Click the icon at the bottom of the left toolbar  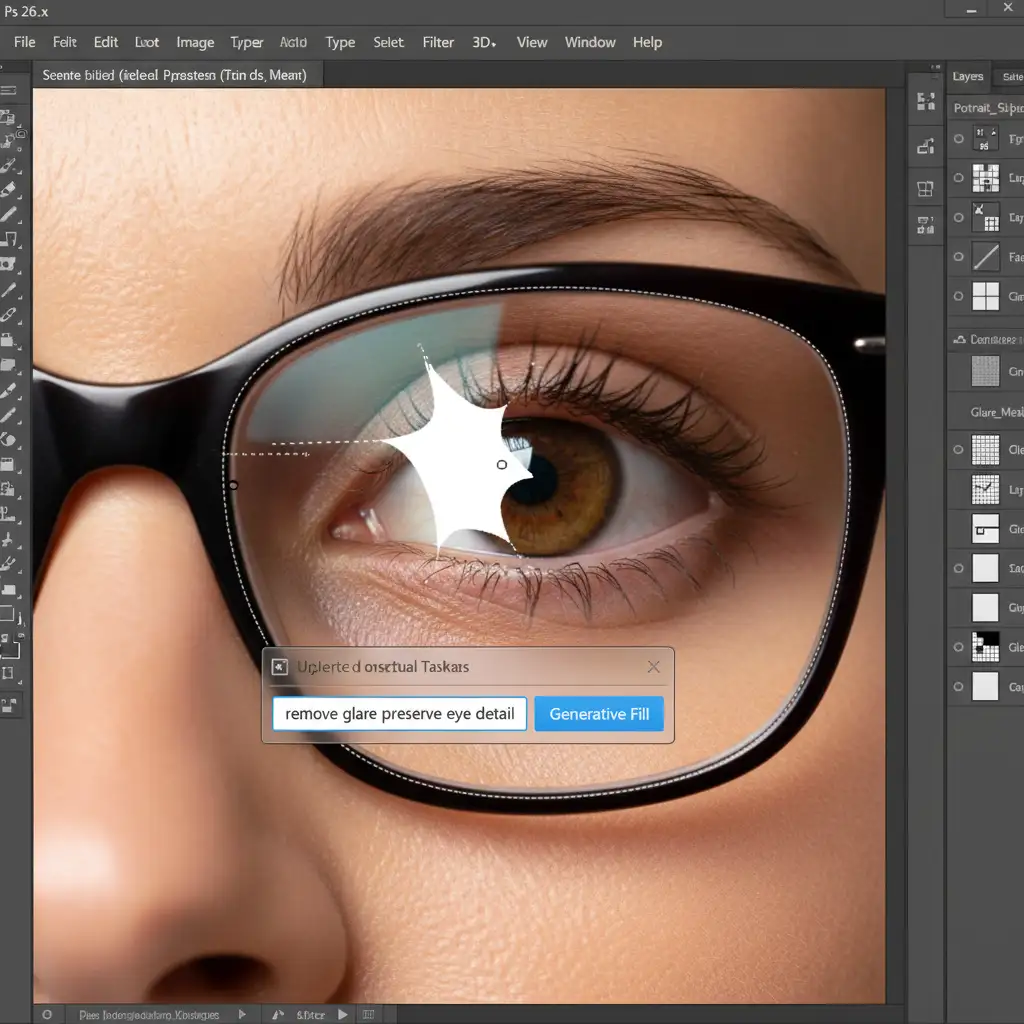pos(9,706)
